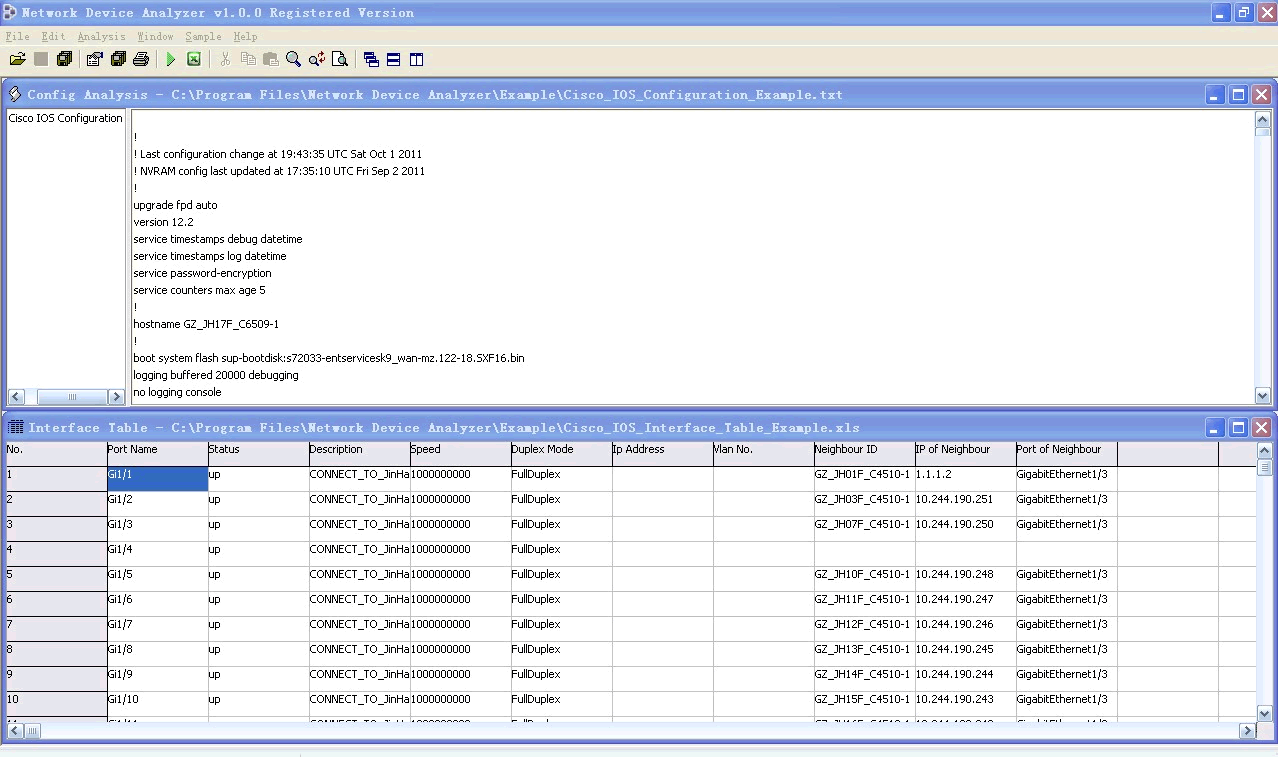Click the Speed column header
This screenshot has height=757, width=1278.
[461, 454]
